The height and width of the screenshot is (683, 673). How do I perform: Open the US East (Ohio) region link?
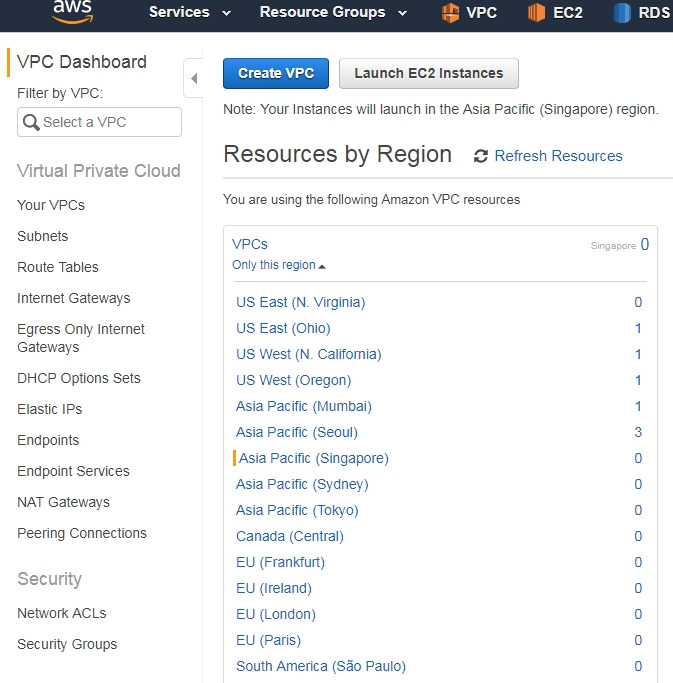pyautogui.click(x=283, y=328)
